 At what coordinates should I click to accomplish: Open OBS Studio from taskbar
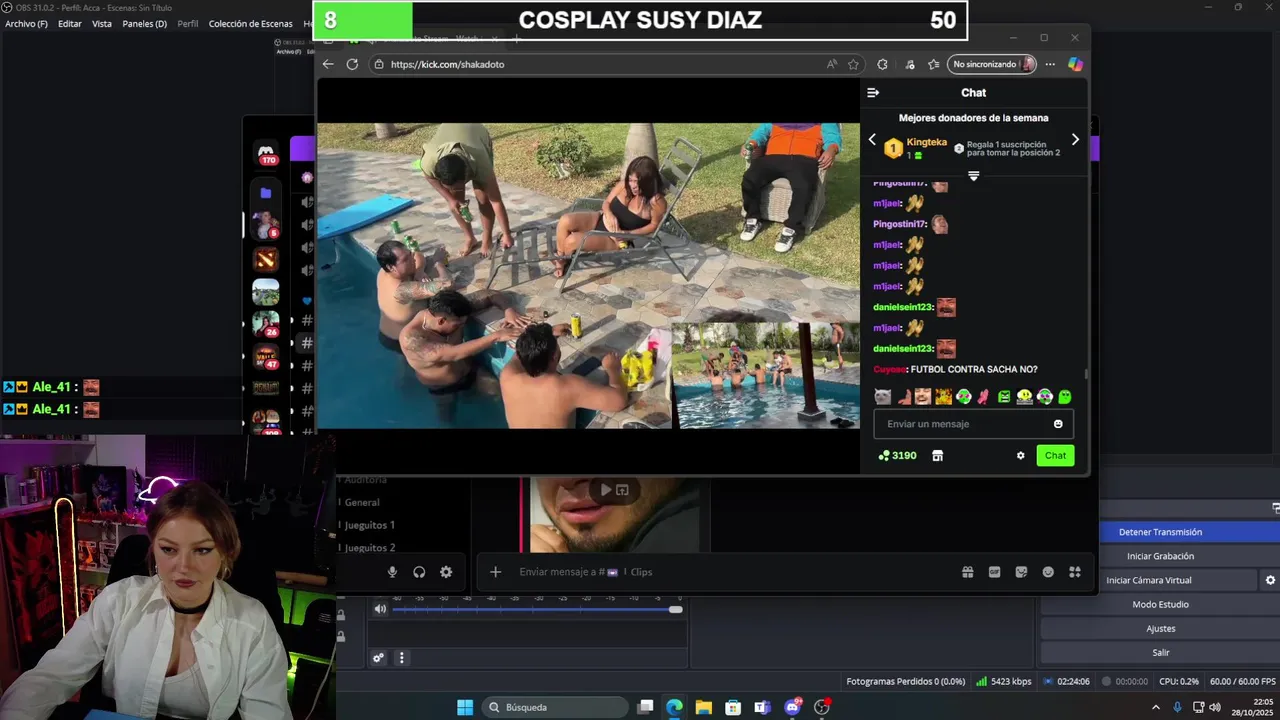(x=821, y=707)
